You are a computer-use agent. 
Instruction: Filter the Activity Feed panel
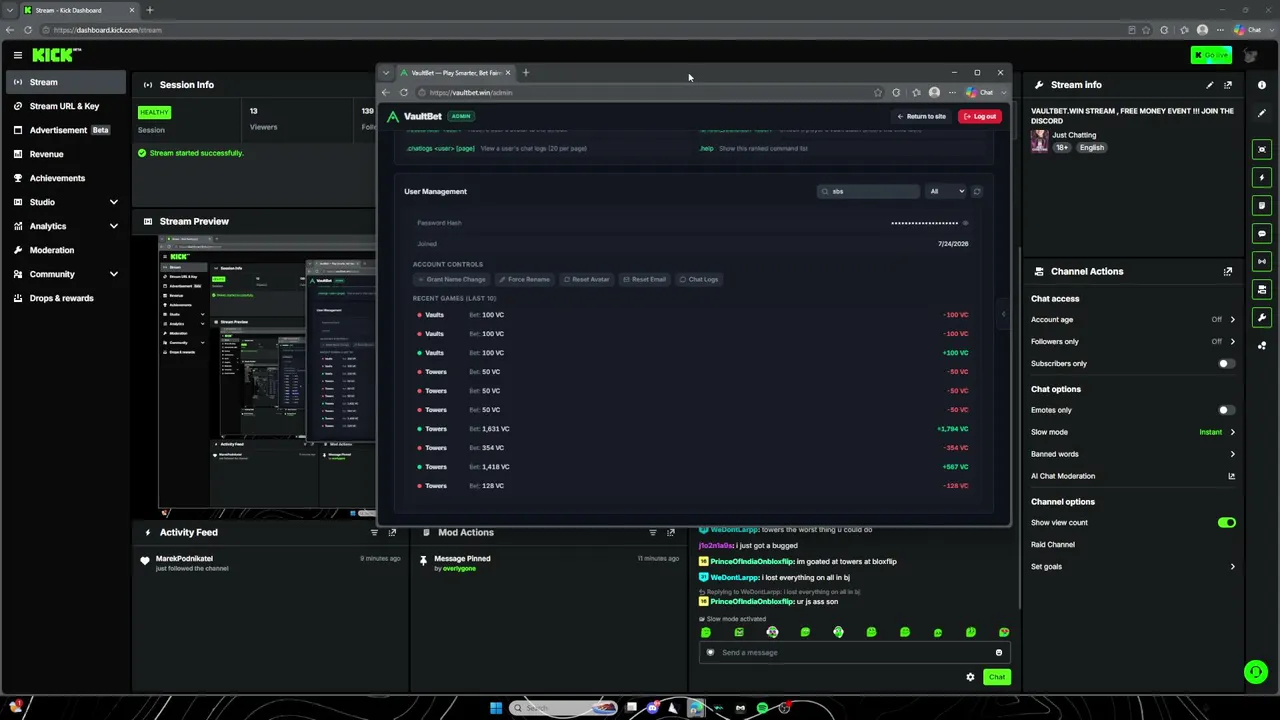pos(374,532)
